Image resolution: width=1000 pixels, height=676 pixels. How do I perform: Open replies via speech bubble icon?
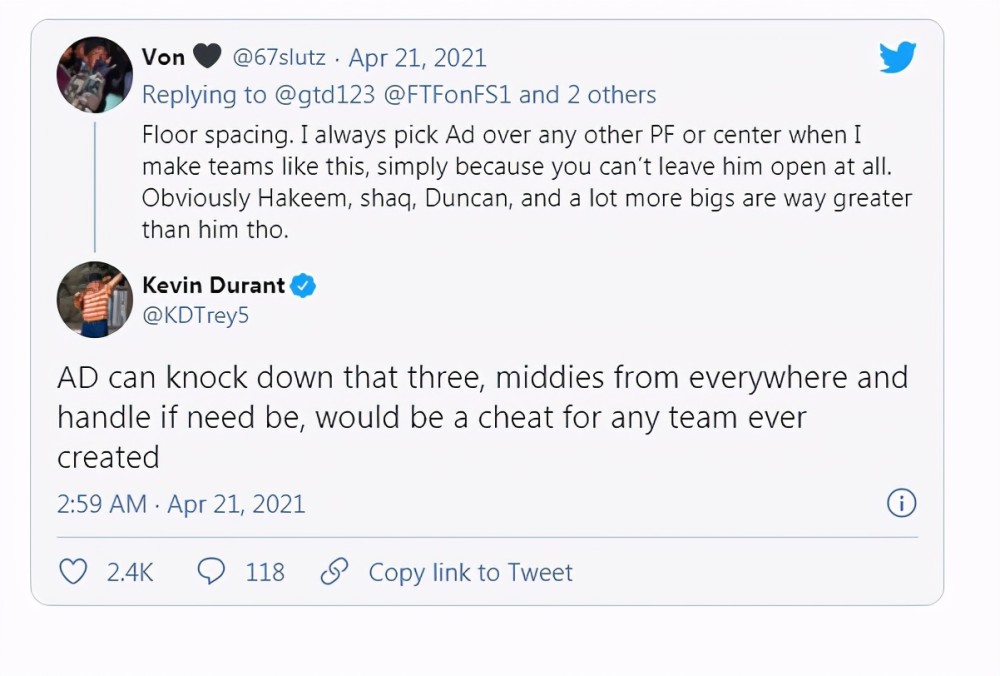point(211,571)
